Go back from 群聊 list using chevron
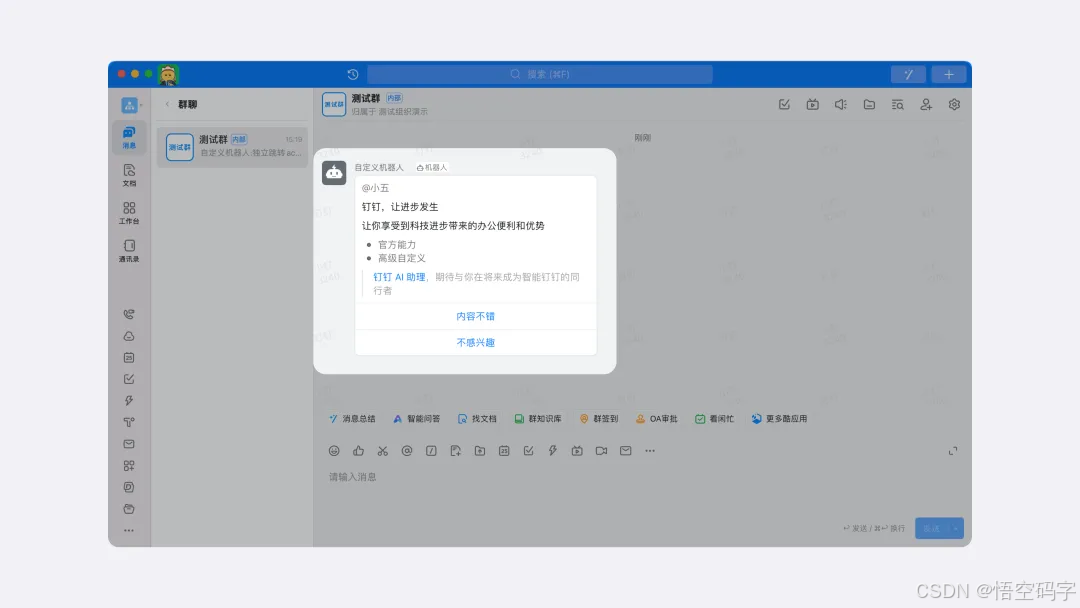The height and width of the screenshot is (608, 1080). pyautogui.click(x=167, y=104)
